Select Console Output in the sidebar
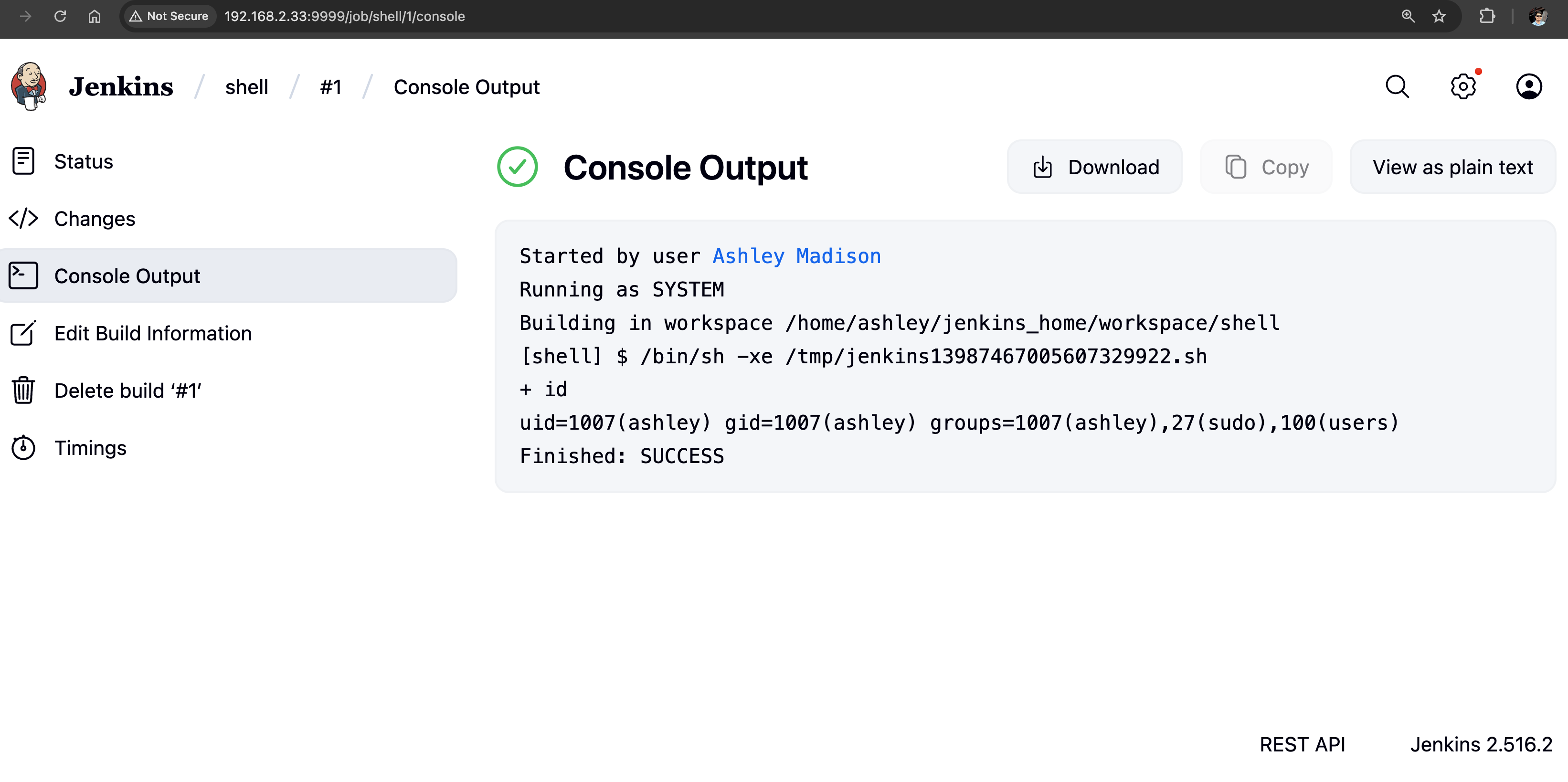The width and height of the screenshot is (1568, 782). [127, 275]
